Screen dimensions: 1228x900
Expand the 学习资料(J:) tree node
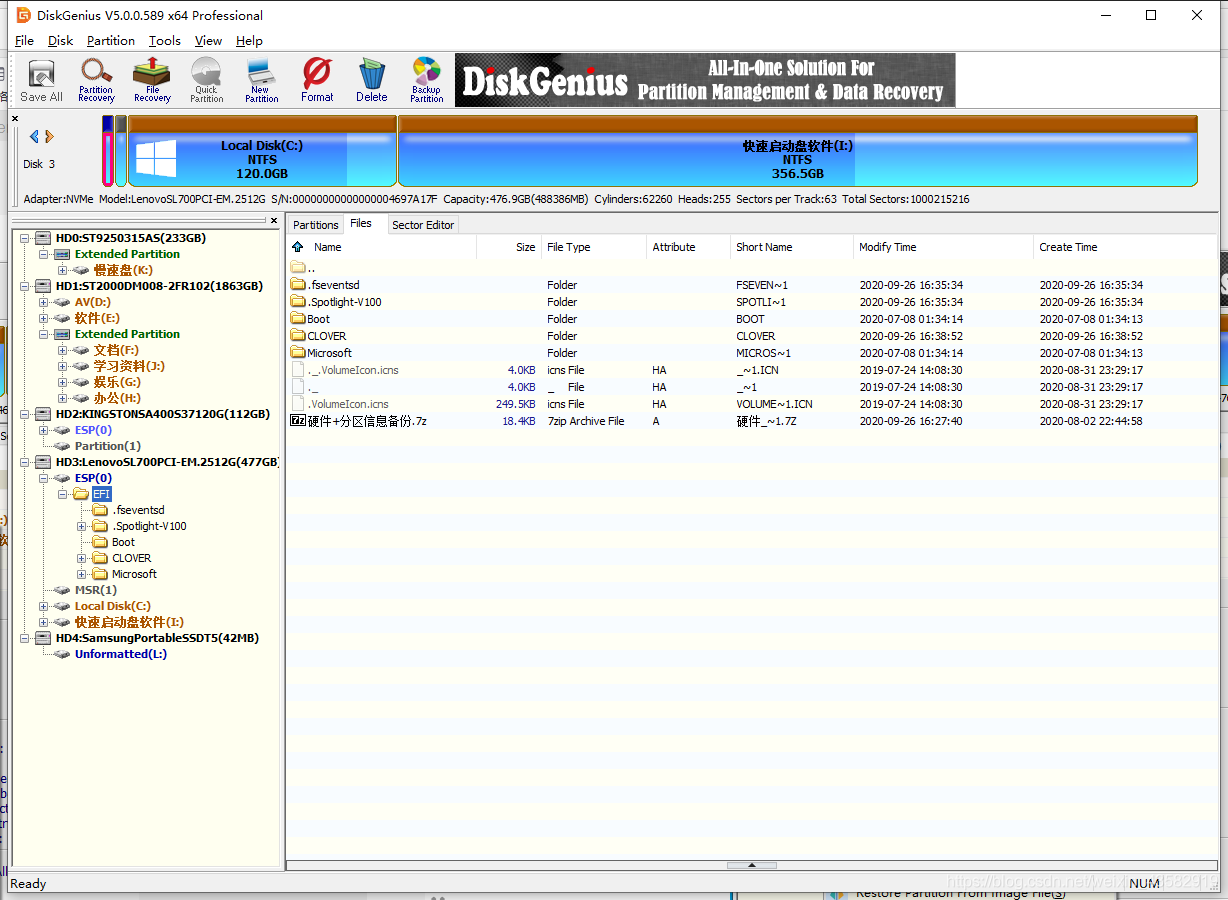[x=62, y=366]
